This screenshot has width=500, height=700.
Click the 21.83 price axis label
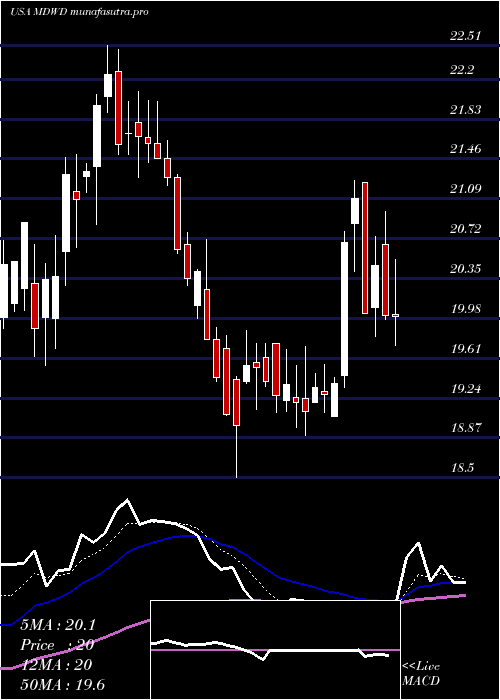pyautogui.click(x=465, y=110)
